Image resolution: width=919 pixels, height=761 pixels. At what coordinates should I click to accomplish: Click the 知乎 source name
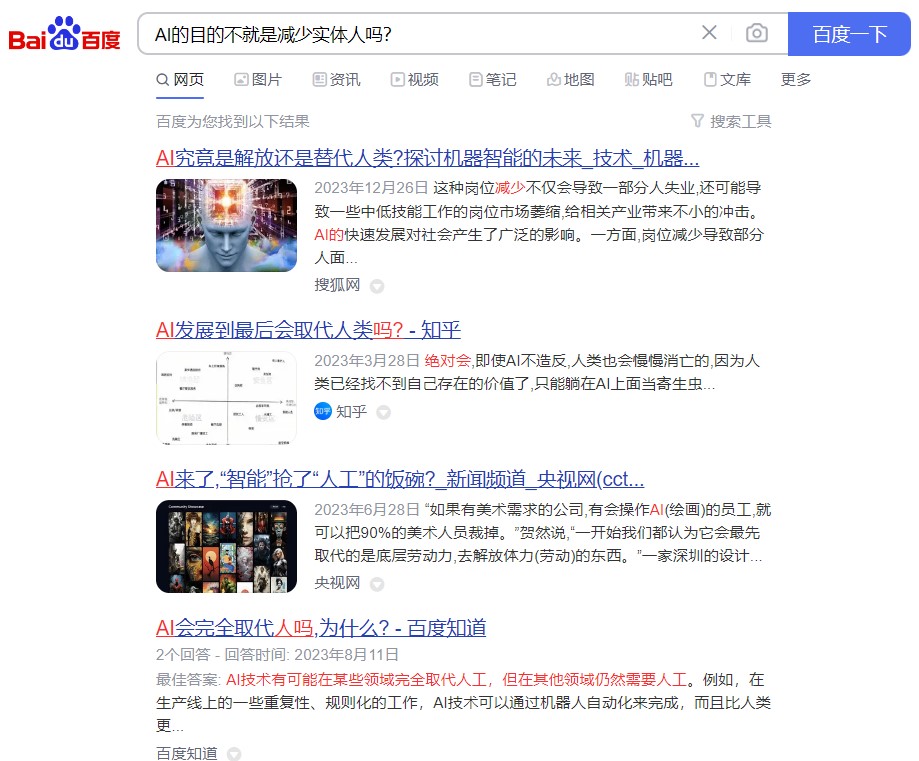[352, 412]
